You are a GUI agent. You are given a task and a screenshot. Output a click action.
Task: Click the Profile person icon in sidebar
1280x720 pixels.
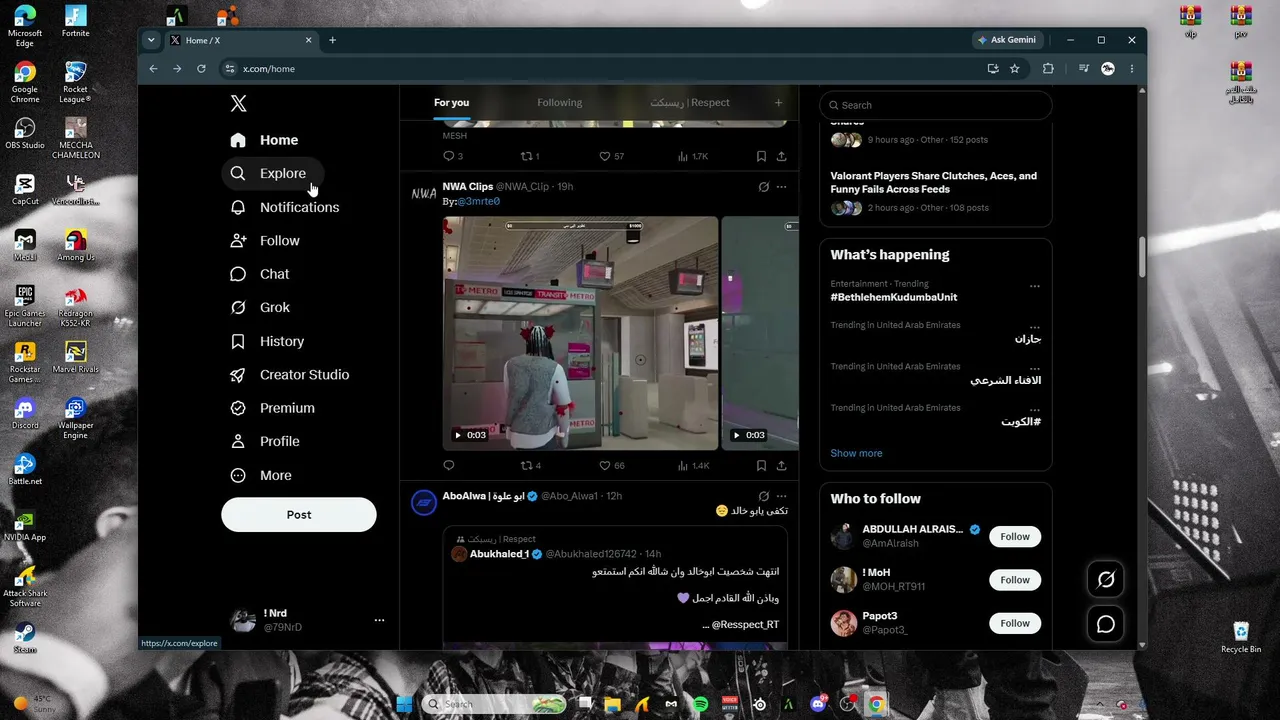238,441
